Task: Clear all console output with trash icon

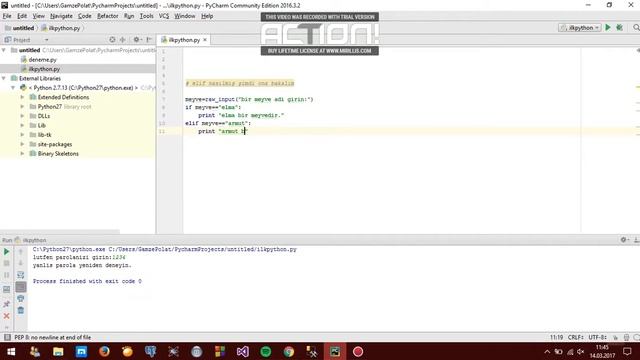Action: pyautogui.click(x=21, y=311)
